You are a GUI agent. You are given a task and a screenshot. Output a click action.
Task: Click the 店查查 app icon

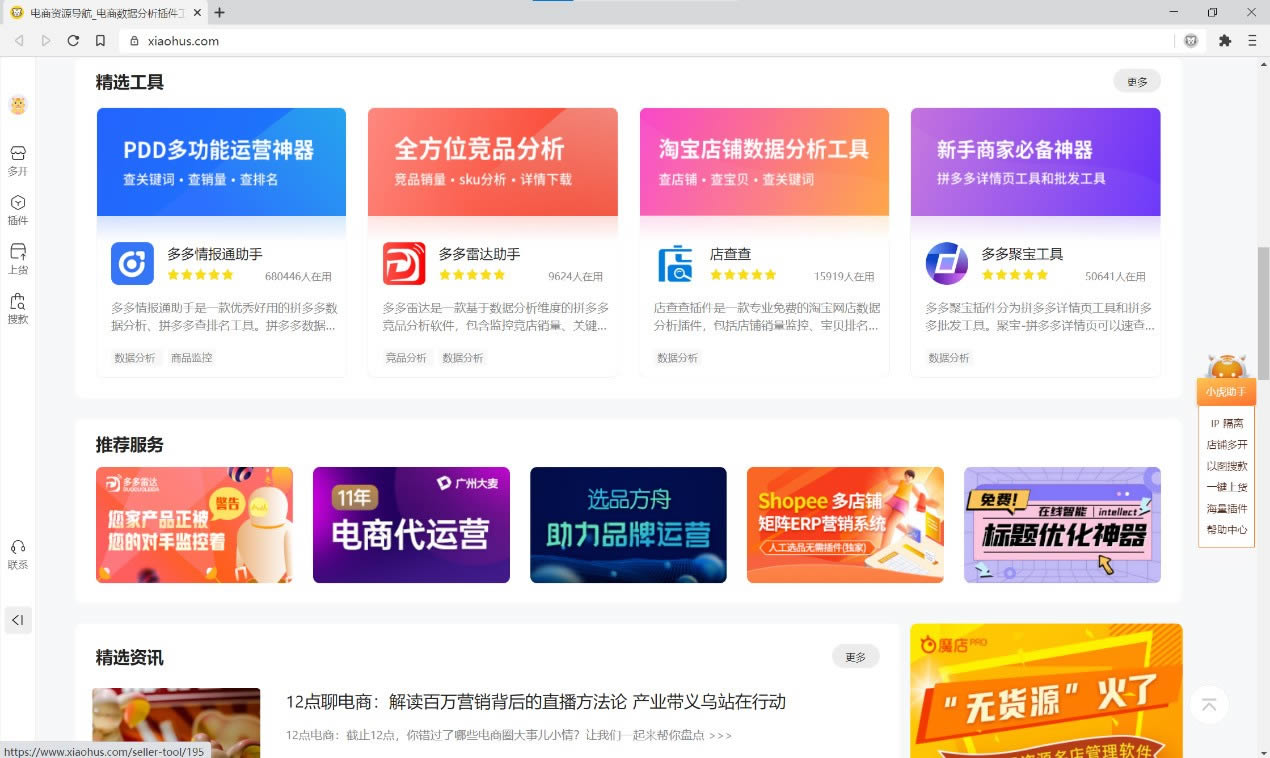[x=675, y=264]
